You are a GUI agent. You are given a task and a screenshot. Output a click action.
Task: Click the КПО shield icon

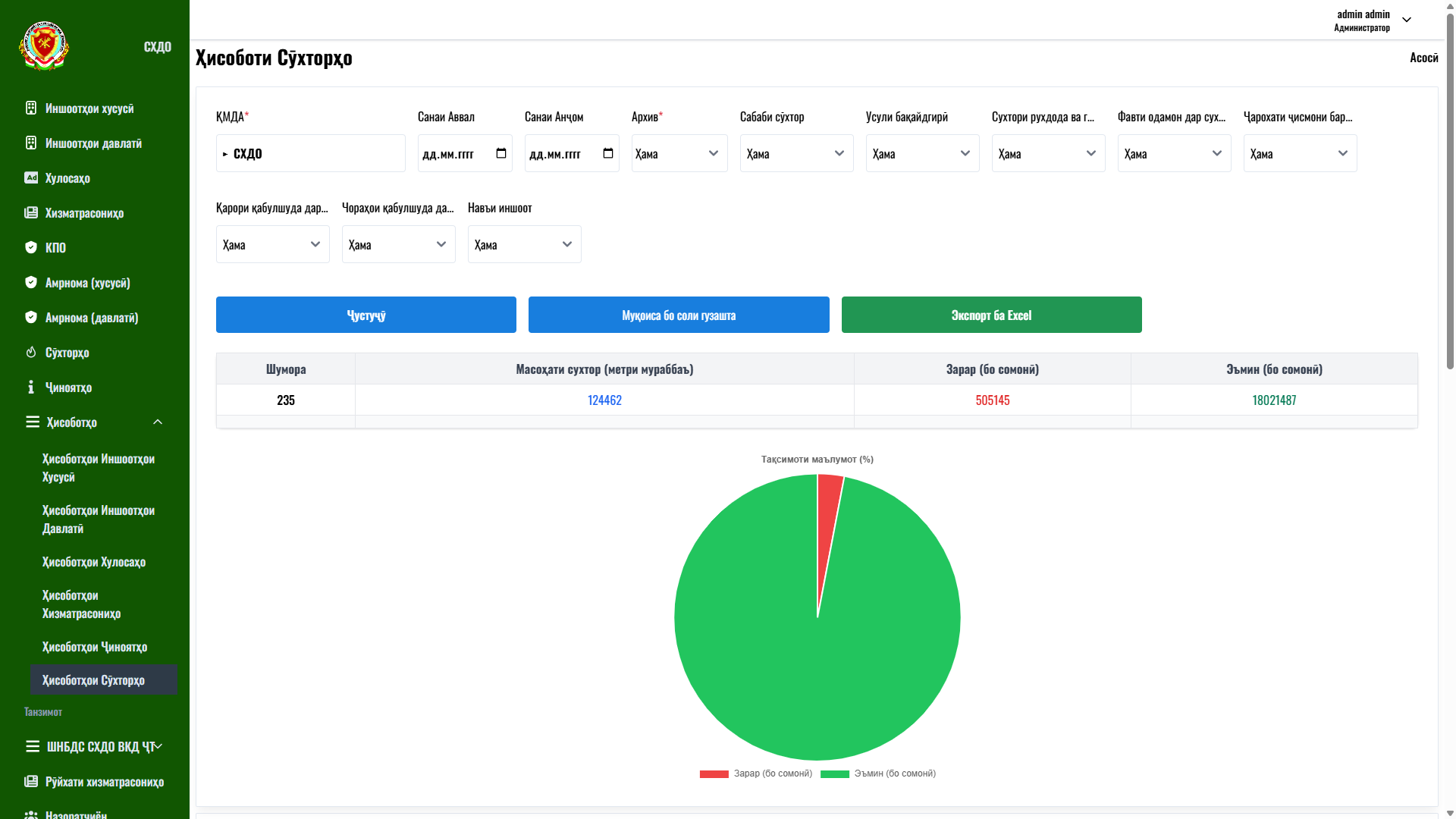click(x=31, y=247)
